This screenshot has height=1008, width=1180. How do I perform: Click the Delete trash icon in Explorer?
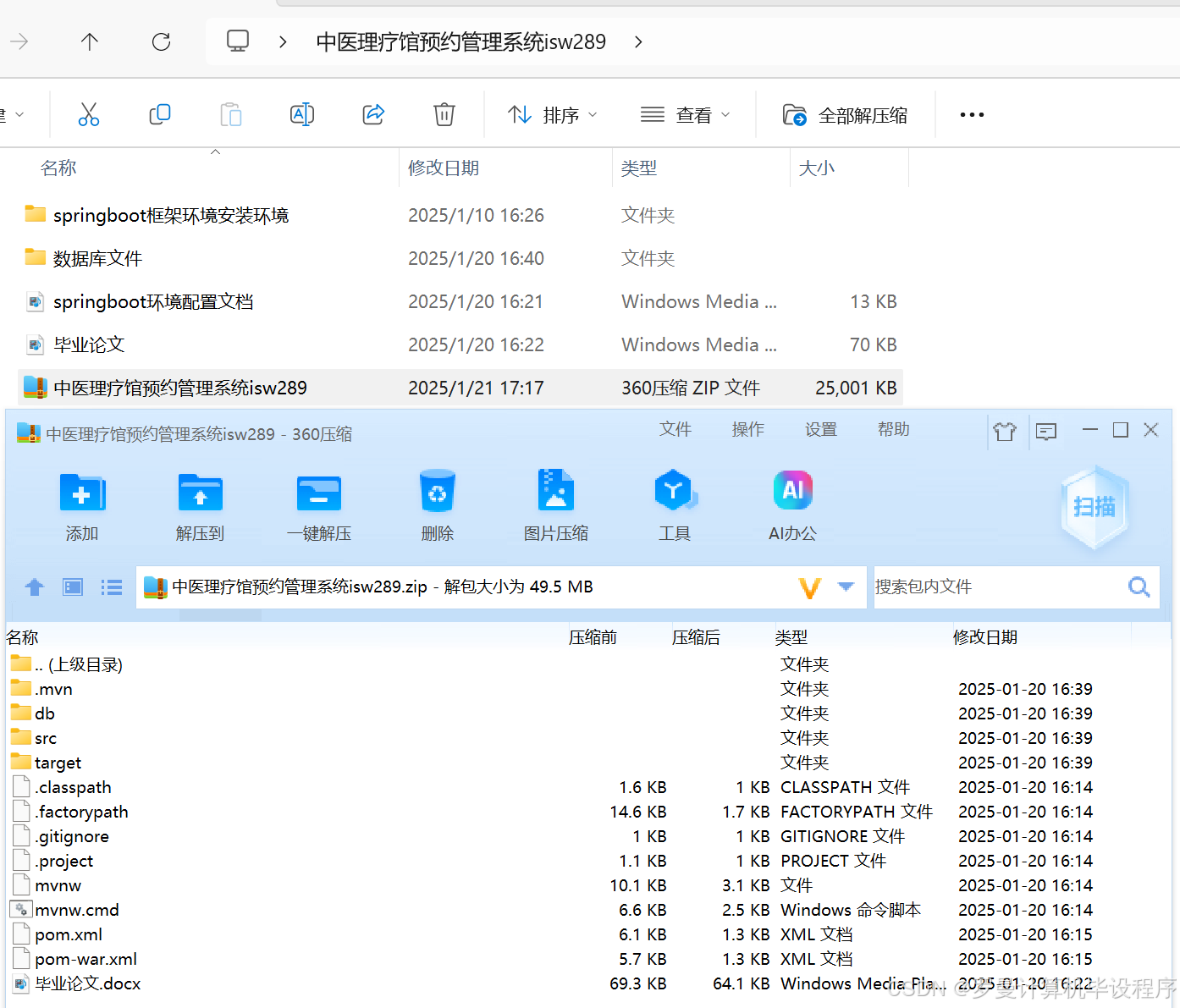(x=444, y=114)
